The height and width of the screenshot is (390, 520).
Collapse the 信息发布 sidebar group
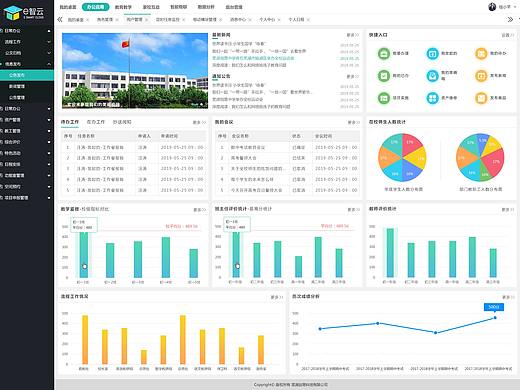point(49,64)
